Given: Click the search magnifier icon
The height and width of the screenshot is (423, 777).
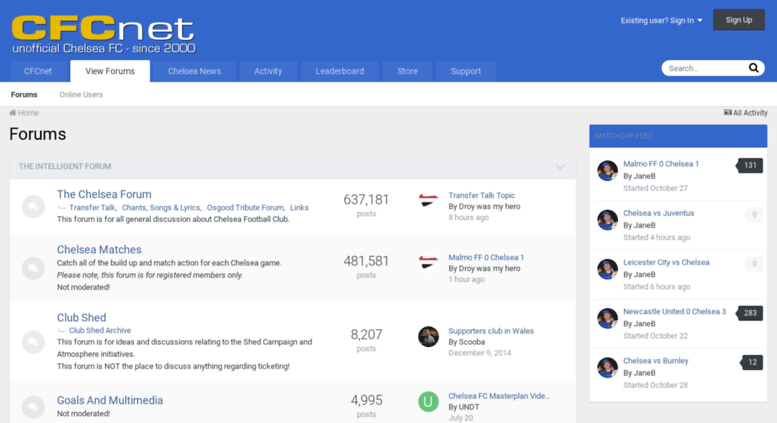Looking at the screenshot, I should [x=753, y=68].
